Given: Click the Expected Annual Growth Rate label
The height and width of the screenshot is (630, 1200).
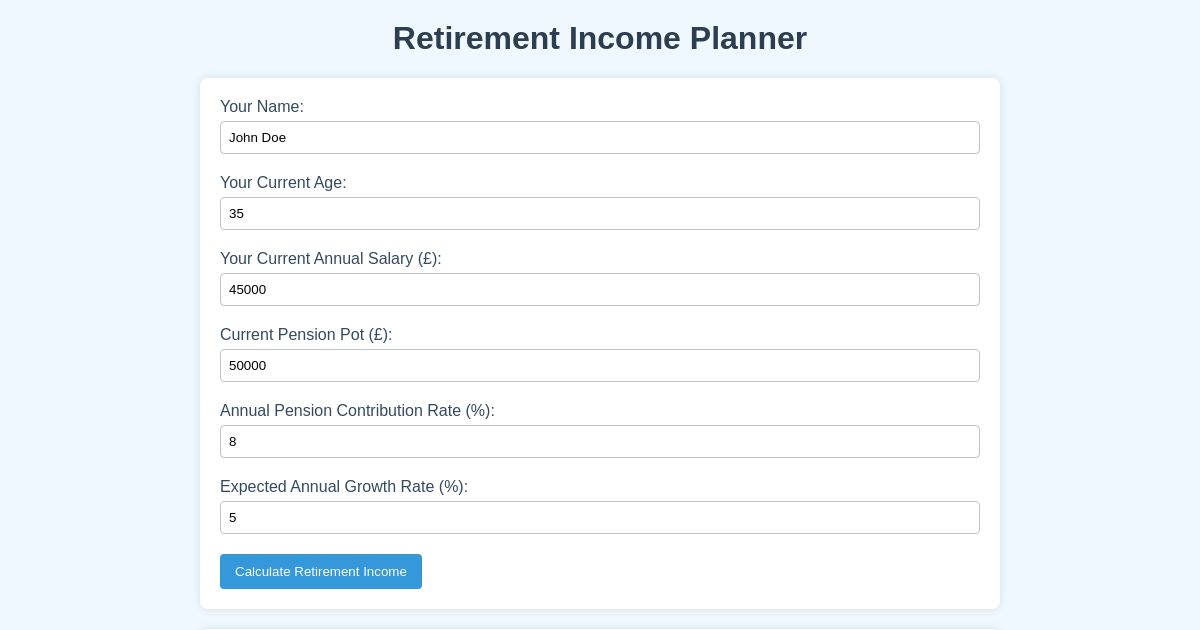Looking at the screenshot, I should point(344,487).
